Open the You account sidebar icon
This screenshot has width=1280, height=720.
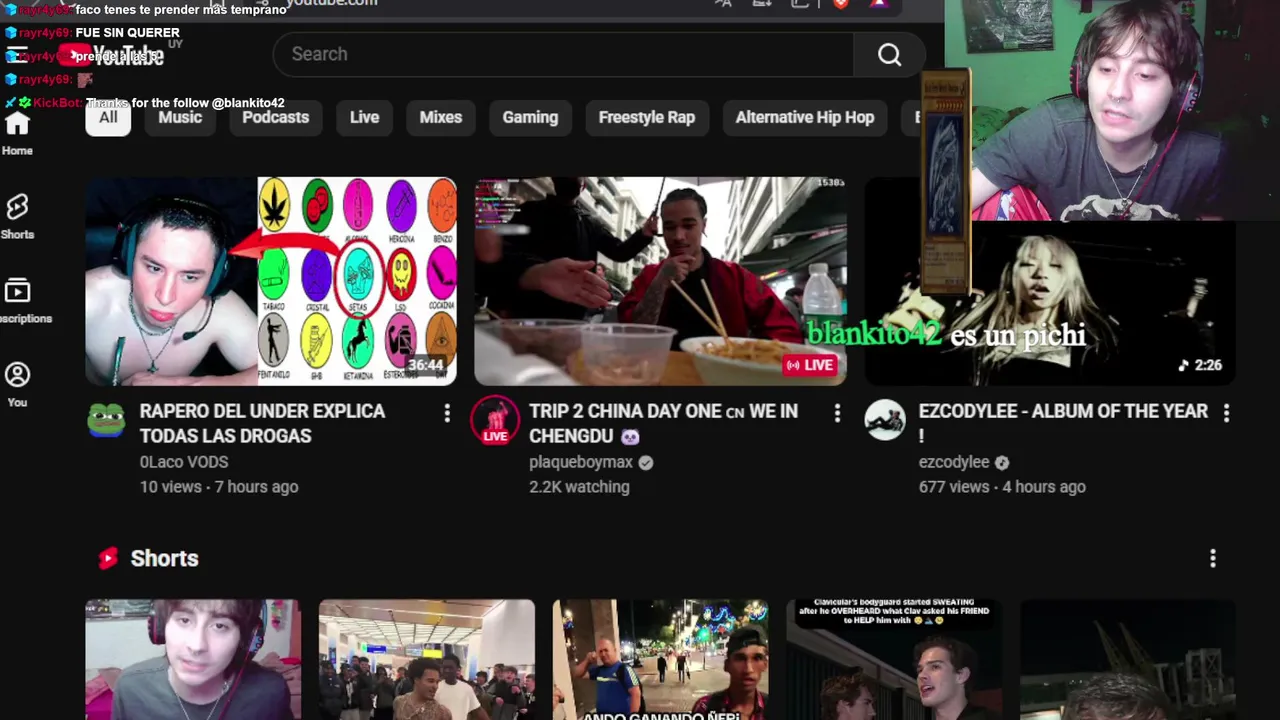17,375
